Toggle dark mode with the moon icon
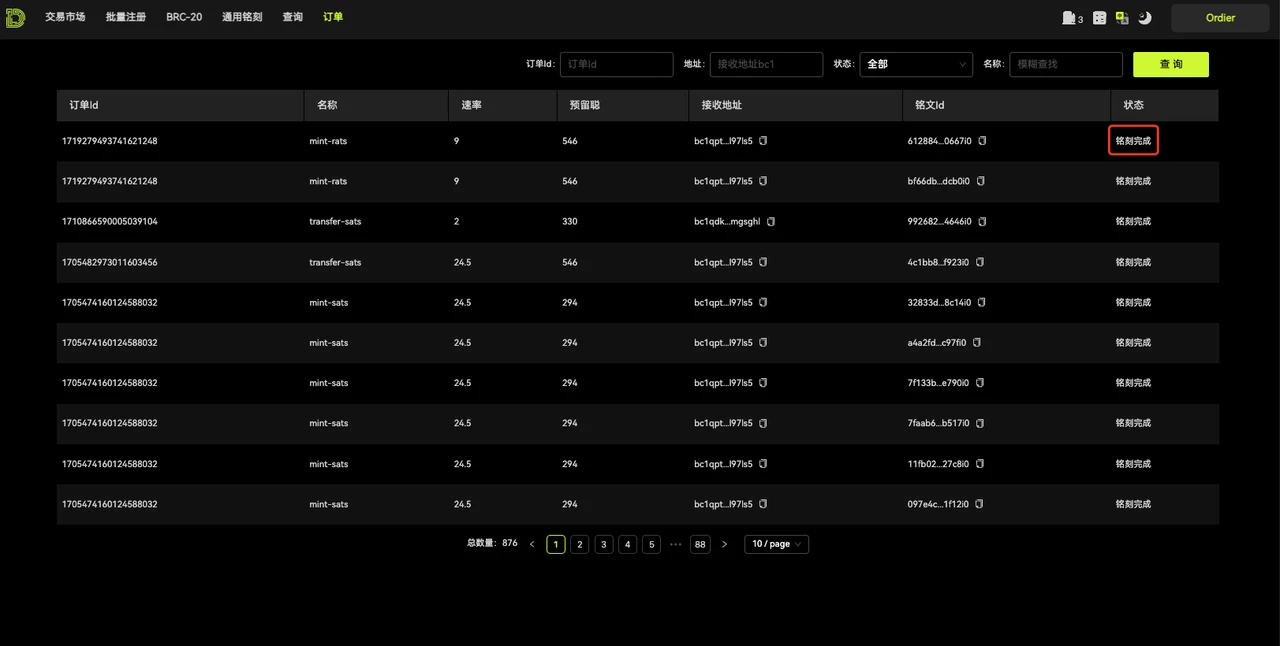The height and width of the screenshot is (646, 1280). click(1145, 18)
